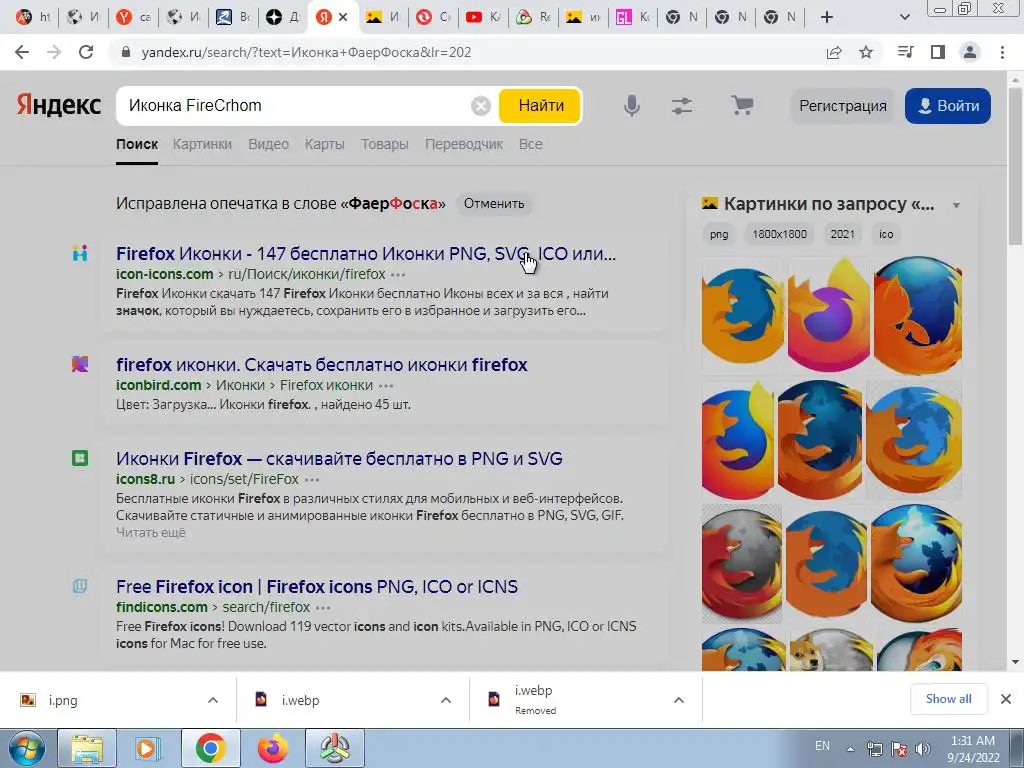The width and height of the screenshot is (1024, 768).
Task: Open the icons8.ru result three-dot menu
Action: [x=312, y=480]
